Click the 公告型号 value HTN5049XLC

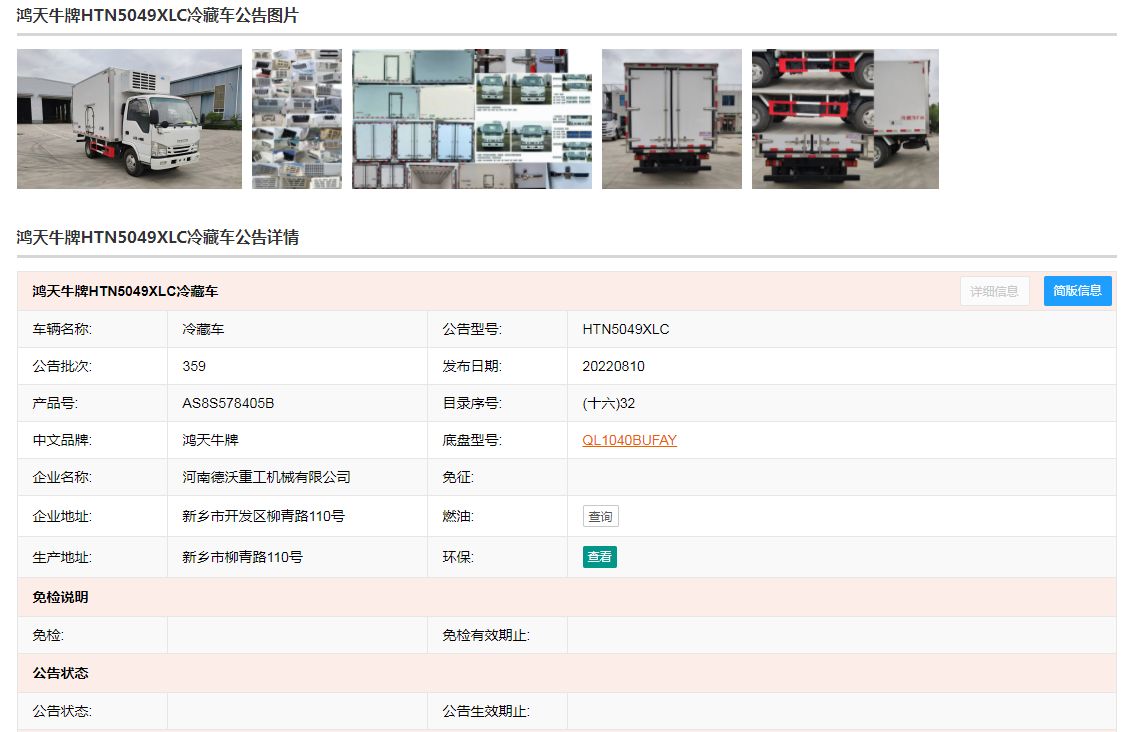coord(625,329)
